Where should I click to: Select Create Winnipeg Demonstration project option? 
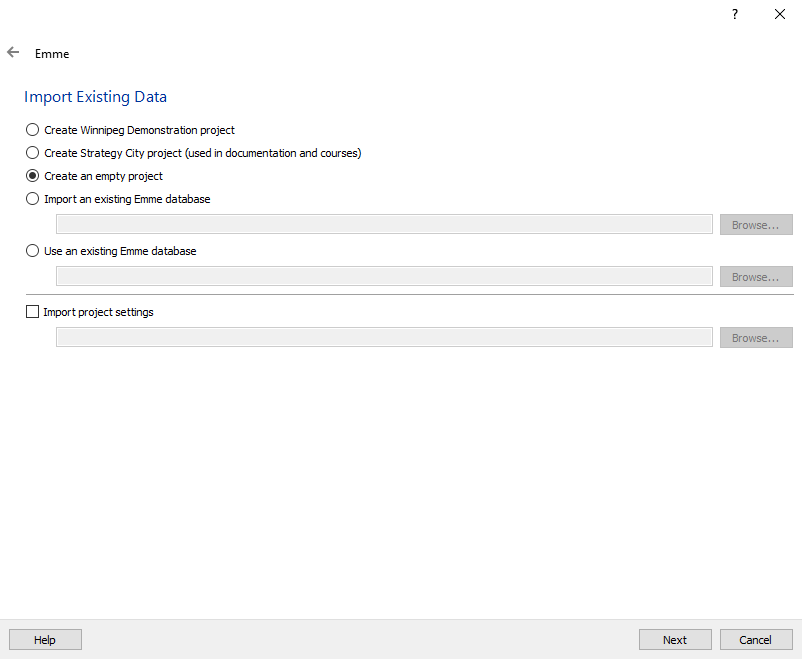(x=33, y=130)
